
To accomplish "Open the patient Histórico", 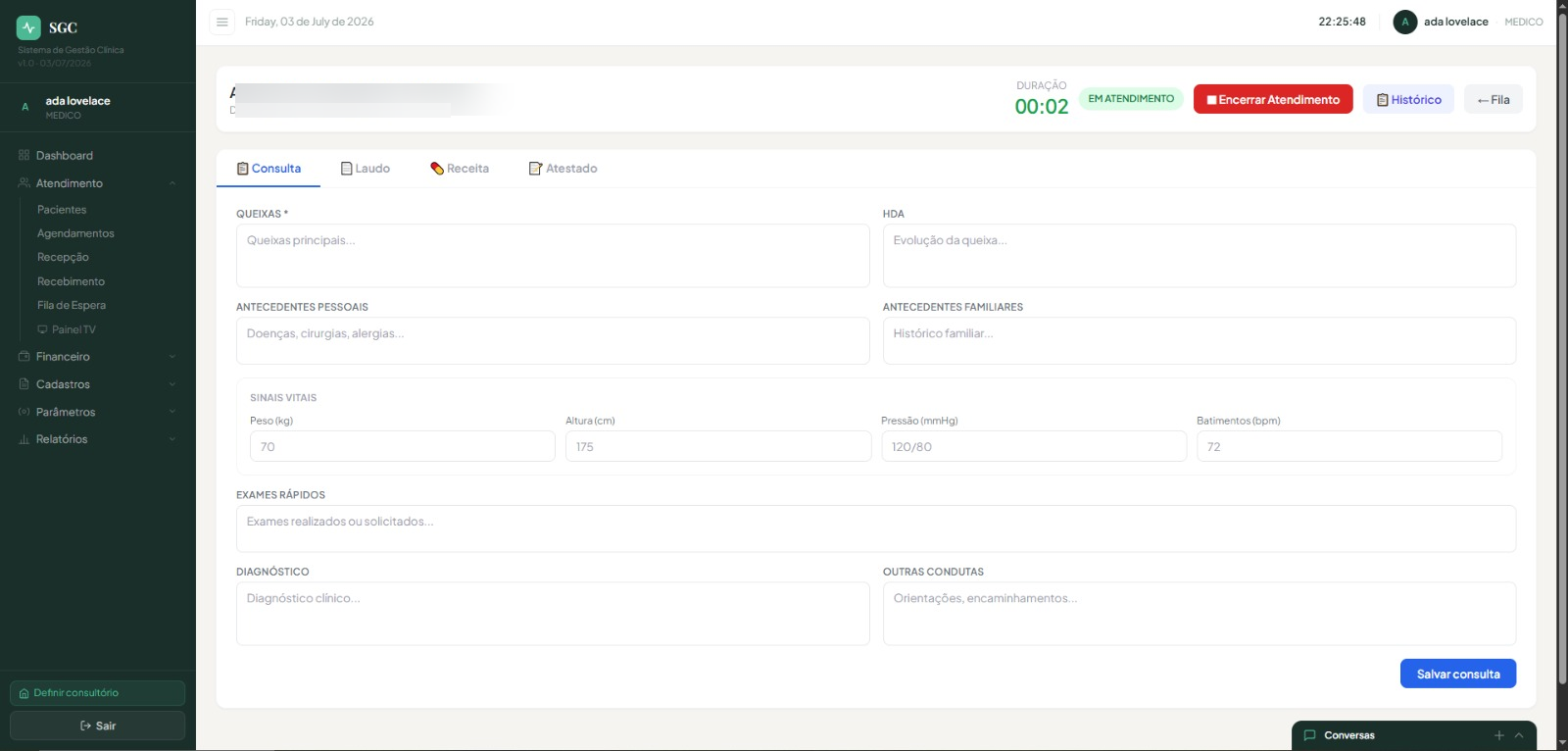I will (x=1408, y=99).
